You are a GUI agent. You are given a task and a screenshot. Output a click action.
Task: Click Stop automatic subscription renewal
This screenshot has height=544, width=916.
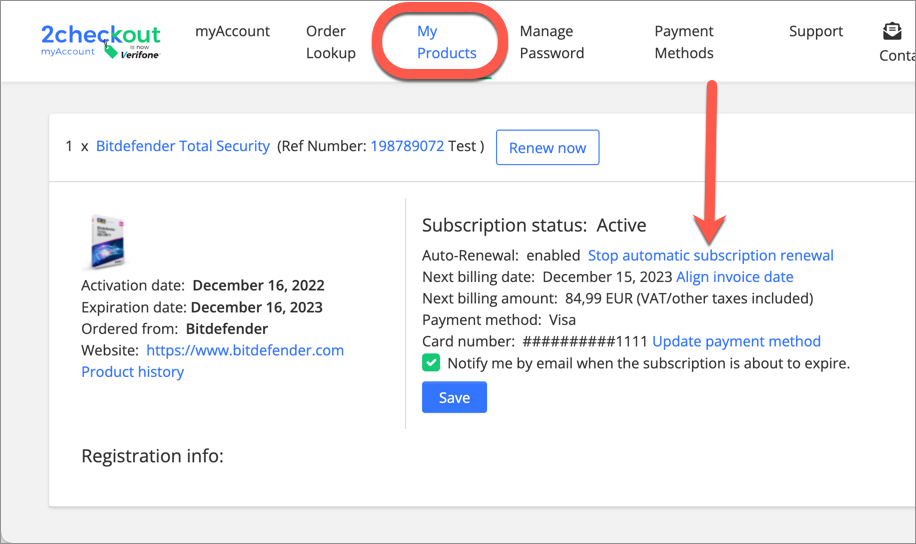click(x=710, y=255)
